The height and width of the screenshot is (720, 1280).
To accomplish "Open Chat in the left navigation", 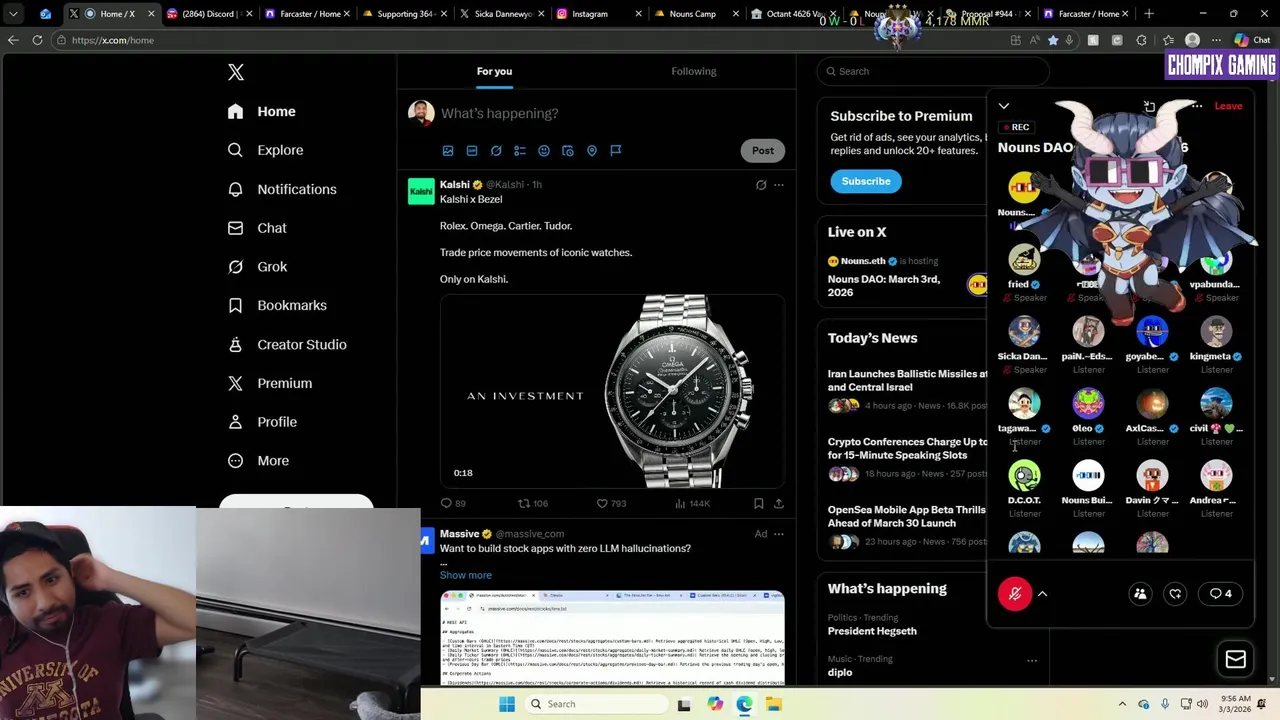I will 257,228.
